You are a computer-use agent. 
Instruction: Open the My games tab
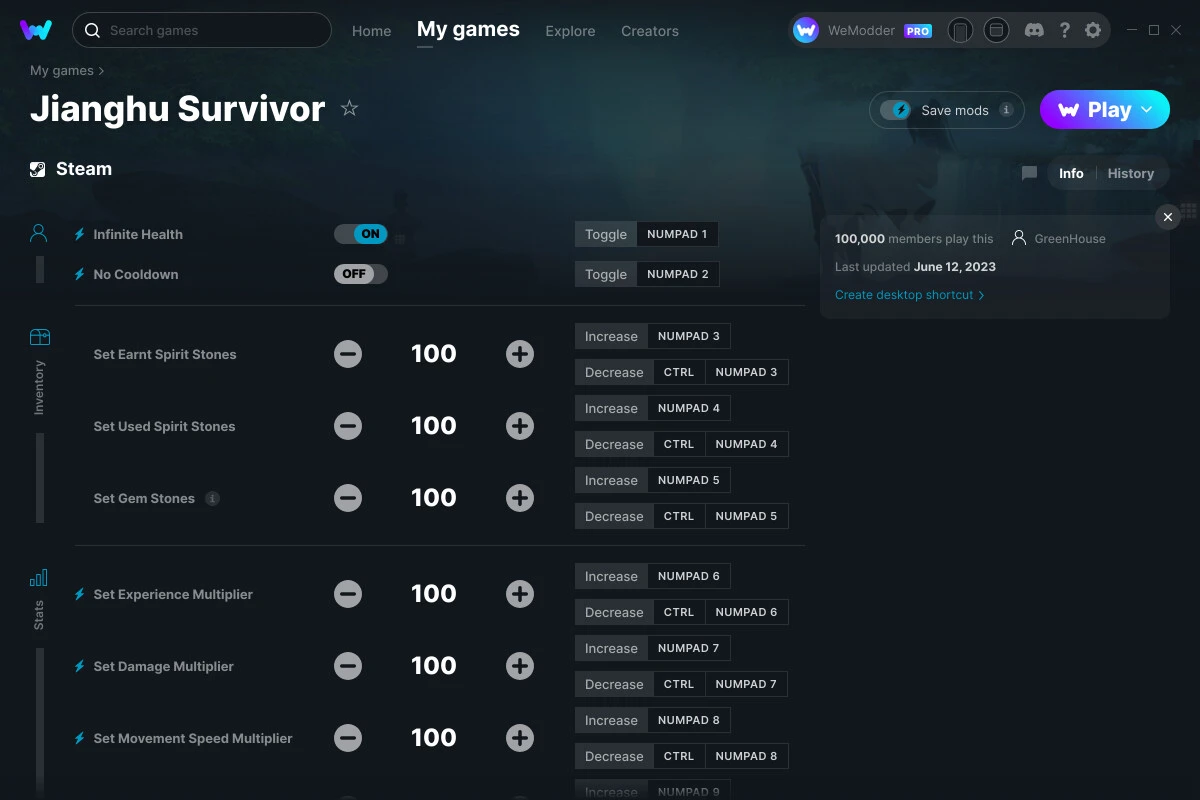coord(468,30)
